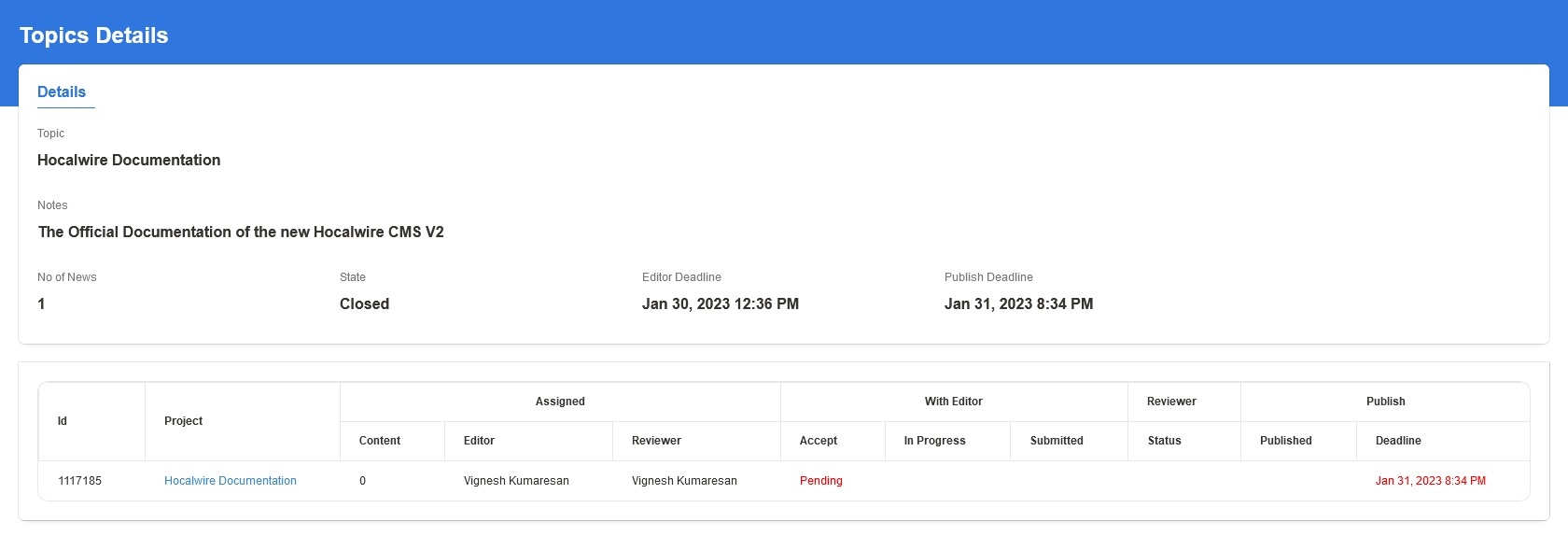Click the Closed state value
The height and width of the screenshot is (536, 1568).
click(x=364, y=304)
